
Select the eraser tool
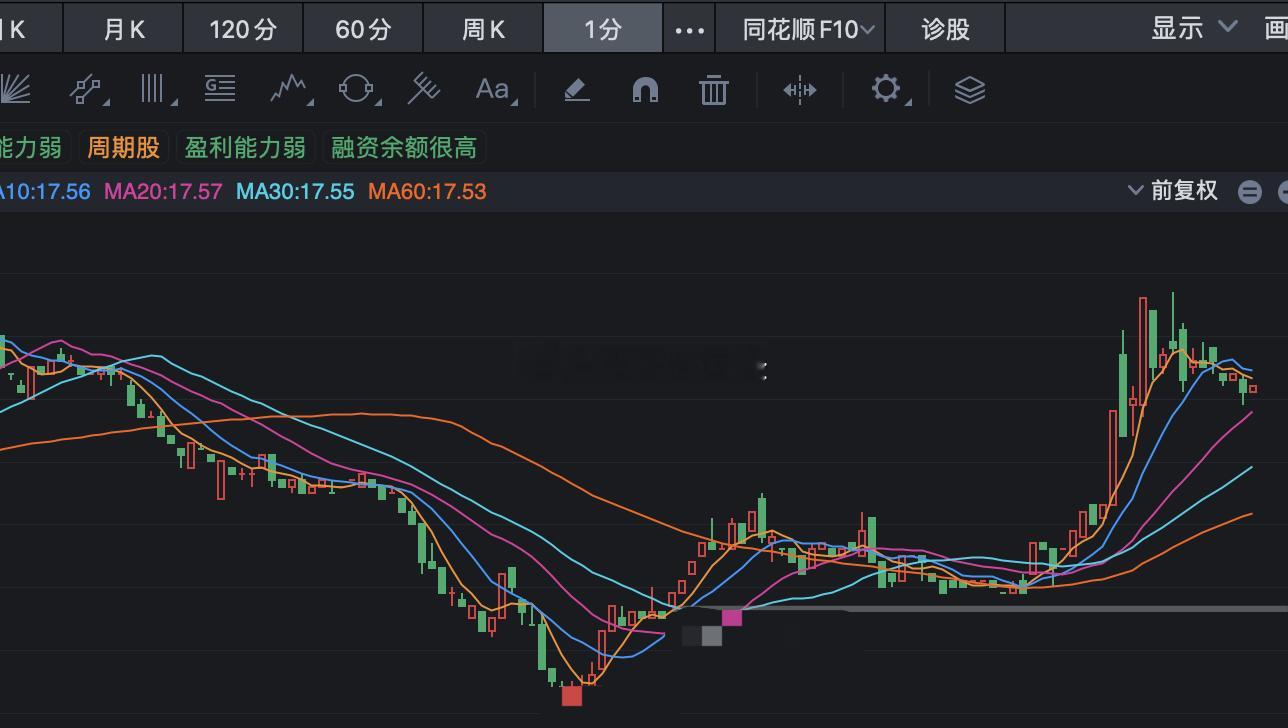pos(576,90)
